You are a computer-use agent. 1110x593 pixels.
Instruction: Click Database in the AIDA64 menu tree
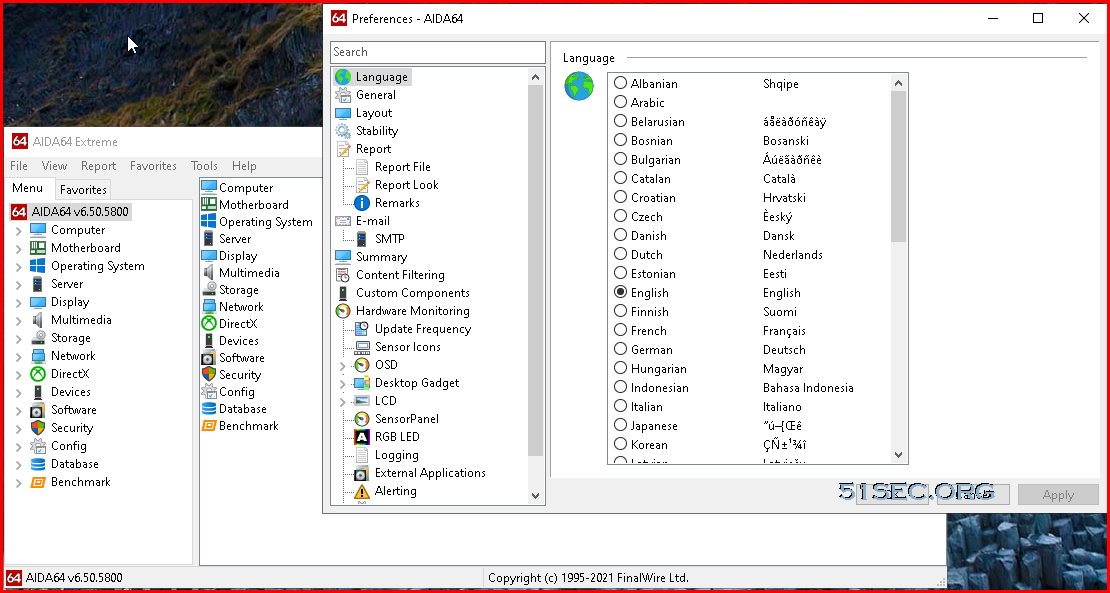(74, 464)
